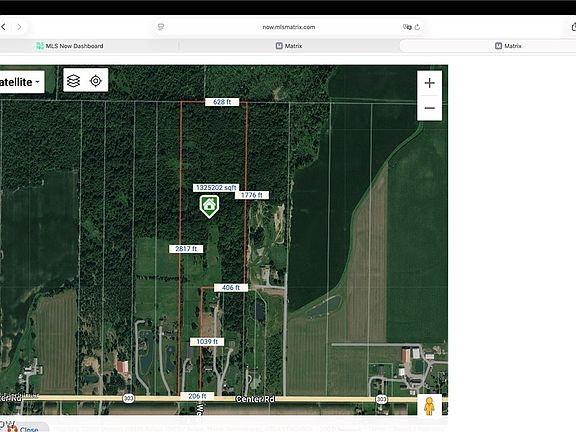Click the 628 ft boundary label

tap(222, 102)
